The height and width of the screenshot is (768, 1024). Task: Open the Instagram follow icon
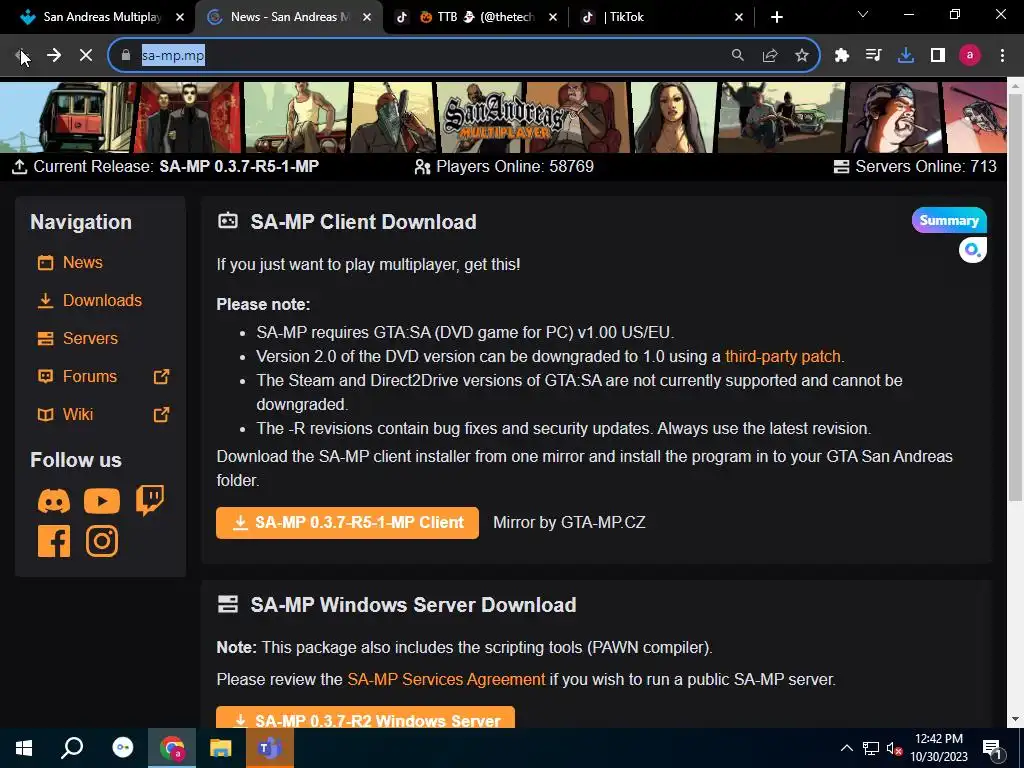coord(102,541)
